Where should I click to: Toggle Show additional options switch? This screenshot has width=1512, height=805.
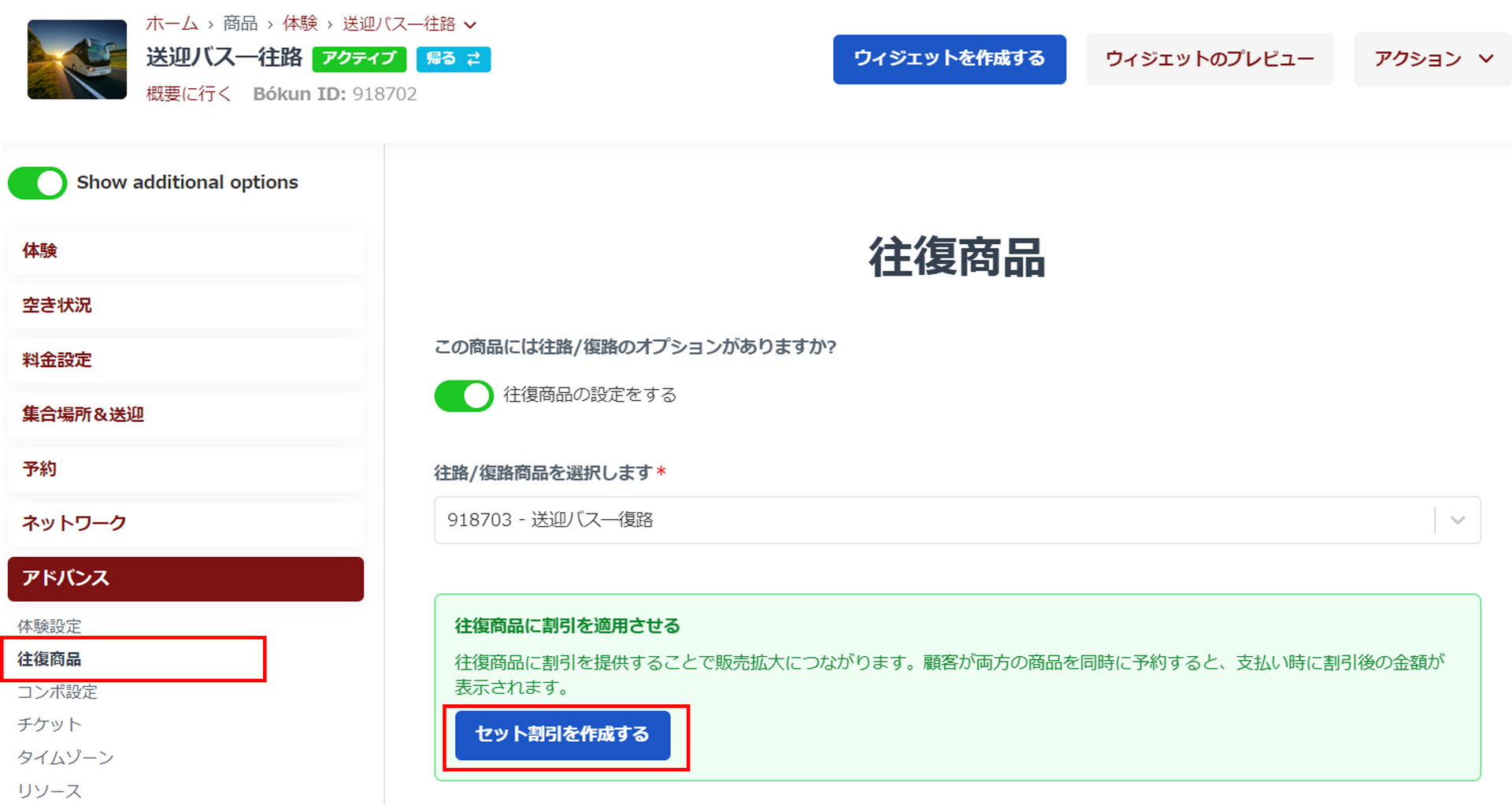pos(37,183)
